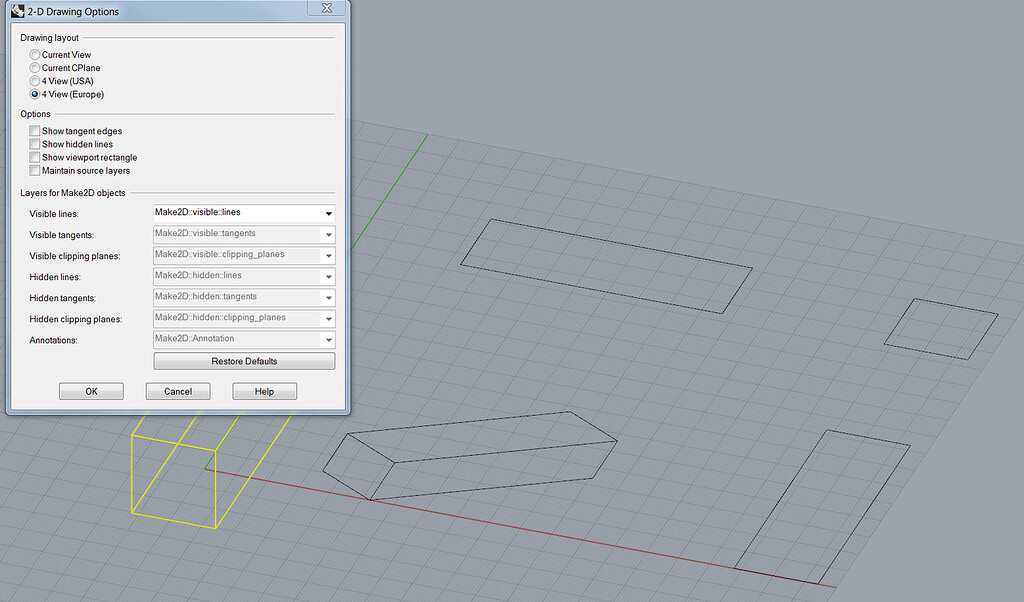The image size is (1024, 602).
Task: Open the Visible lines layer dropdown
Action: click(x=328, y=212)
